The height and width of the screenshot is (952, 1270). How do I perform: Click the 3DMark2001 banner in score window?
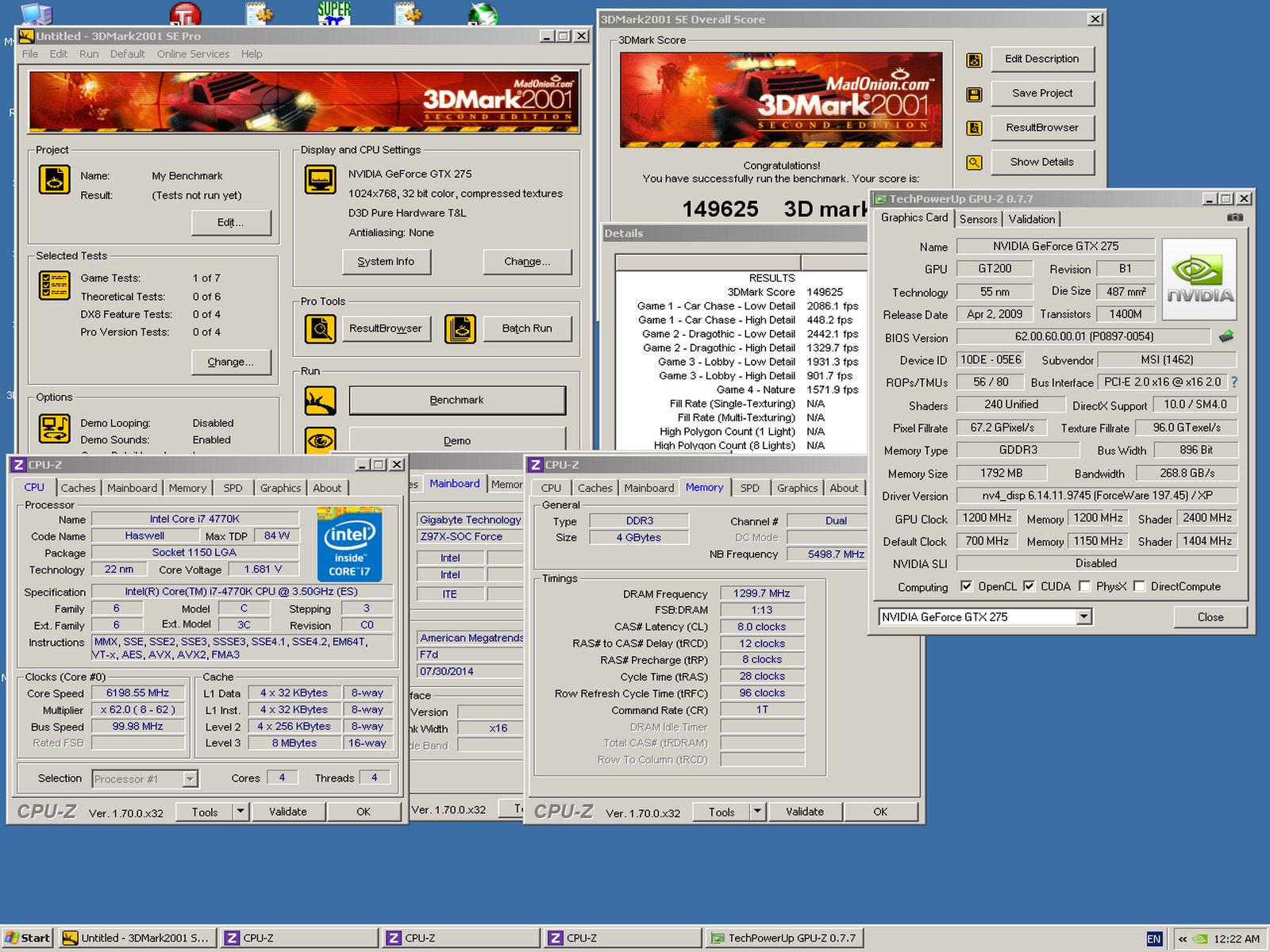pos(781,99)
